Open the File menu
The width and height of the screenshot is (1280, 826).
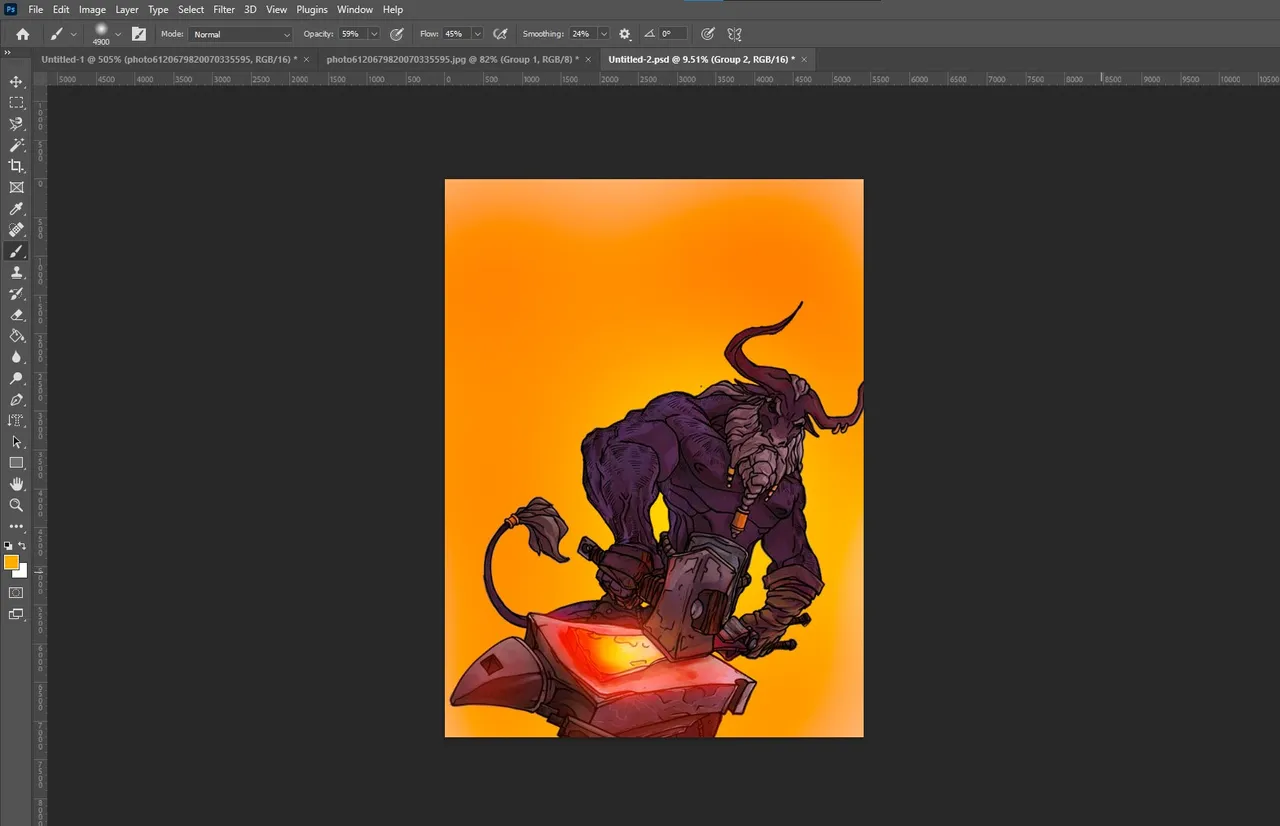click(x=36, y=9)
